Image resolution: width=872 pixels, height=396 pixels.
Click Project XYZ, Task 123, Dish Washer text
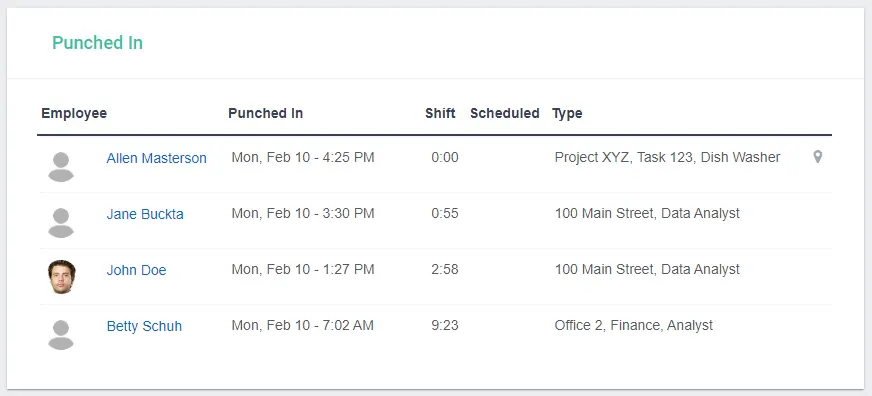click(667, 158)
